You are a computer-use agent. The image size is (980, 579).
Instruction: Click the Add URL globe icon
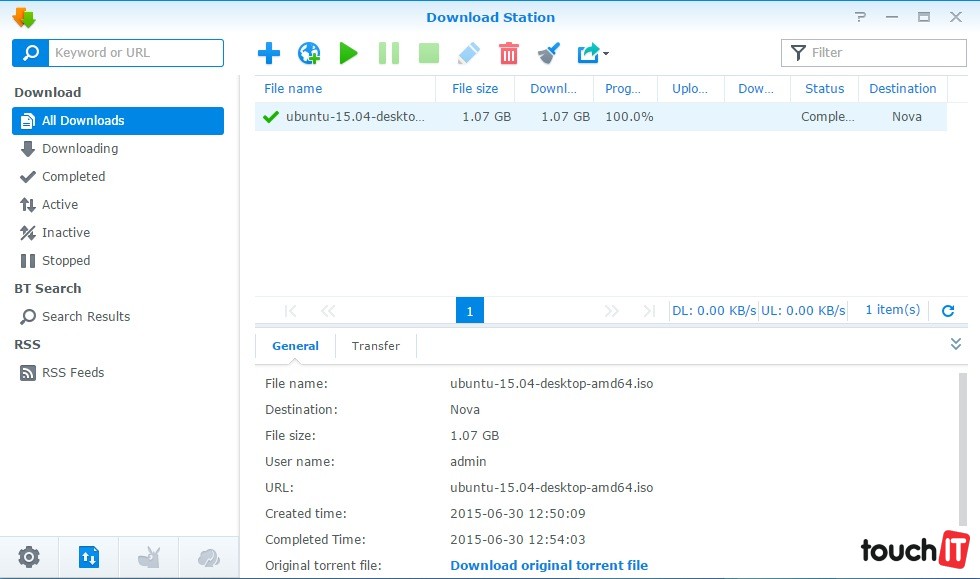pyautogui.click(x=309, y=53)
